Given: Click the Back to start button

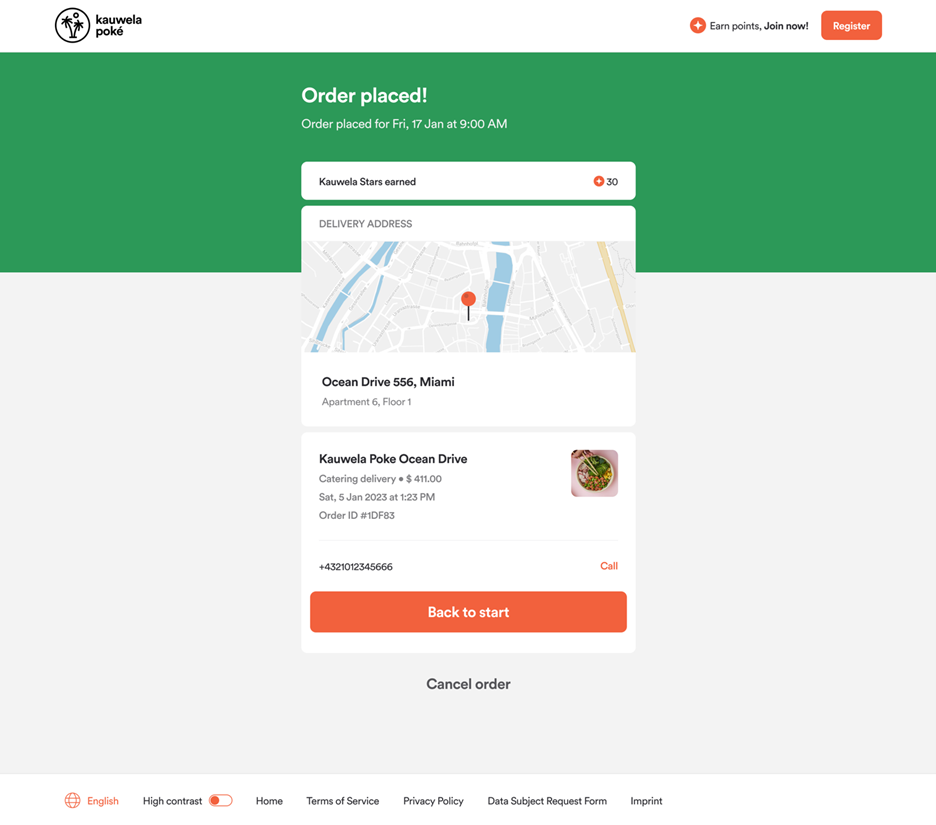Looking at the screenshot, I should (x=468, y=612).
